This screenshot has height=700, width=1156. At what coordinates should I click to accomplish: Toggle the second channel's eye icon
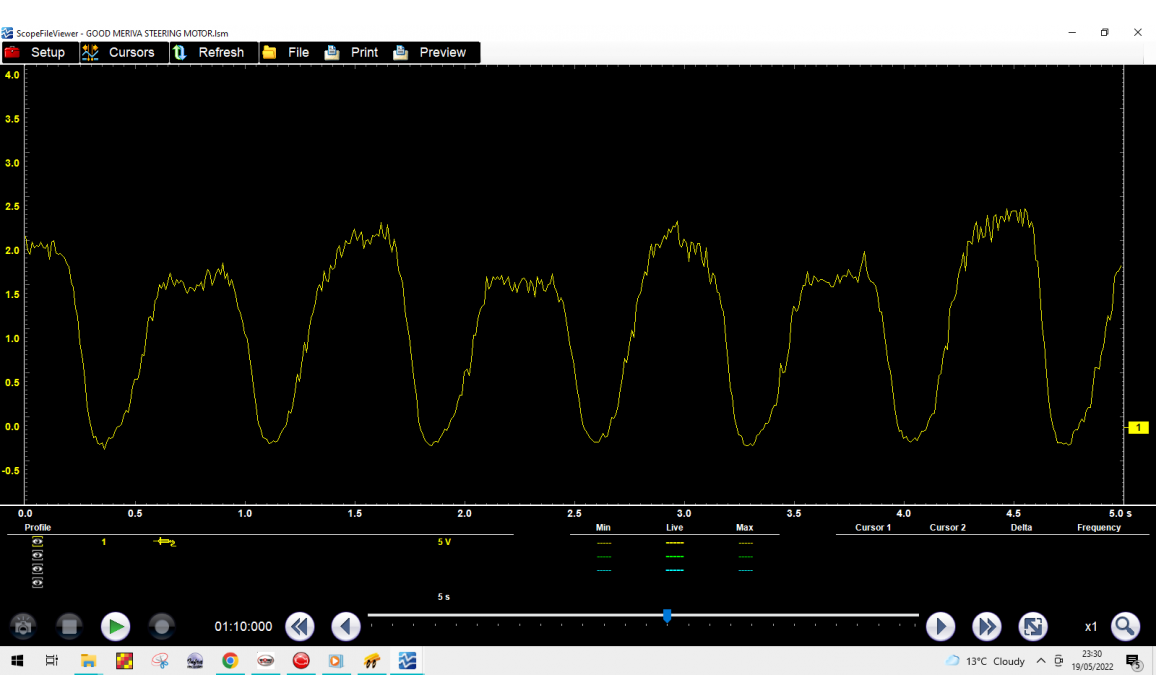pos(38,556)
